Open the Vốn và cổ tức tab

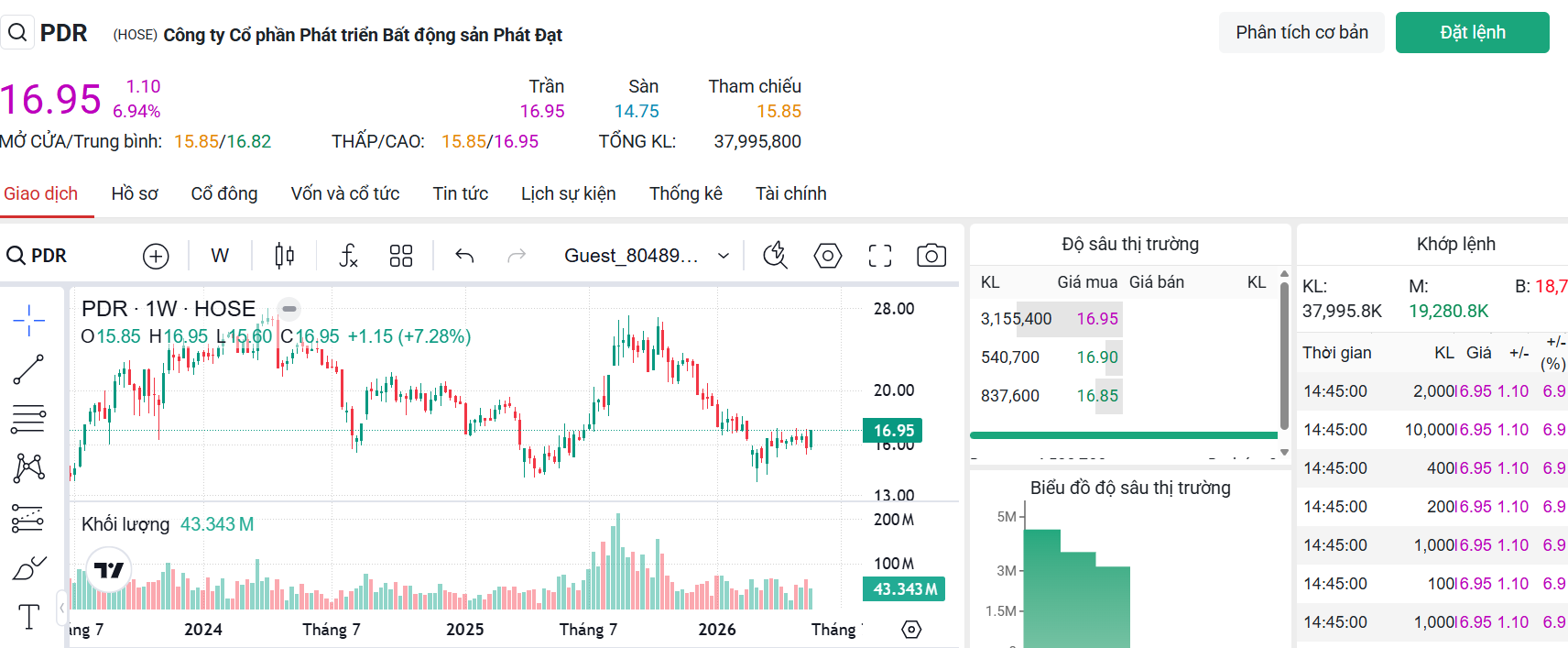click(345, 193)
